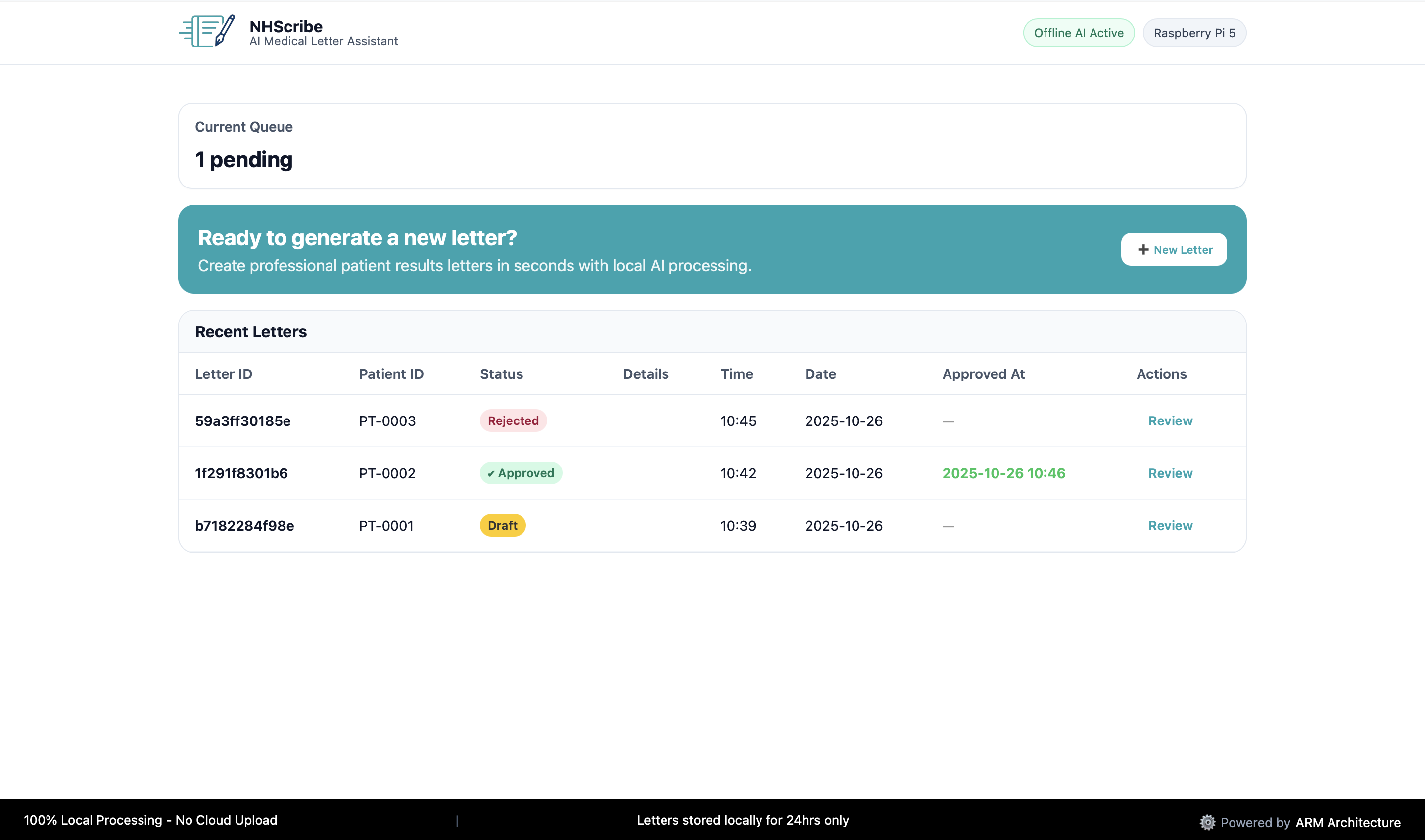
Task: Click the plus icon on New Letter
Action: tap(1143, 250)
